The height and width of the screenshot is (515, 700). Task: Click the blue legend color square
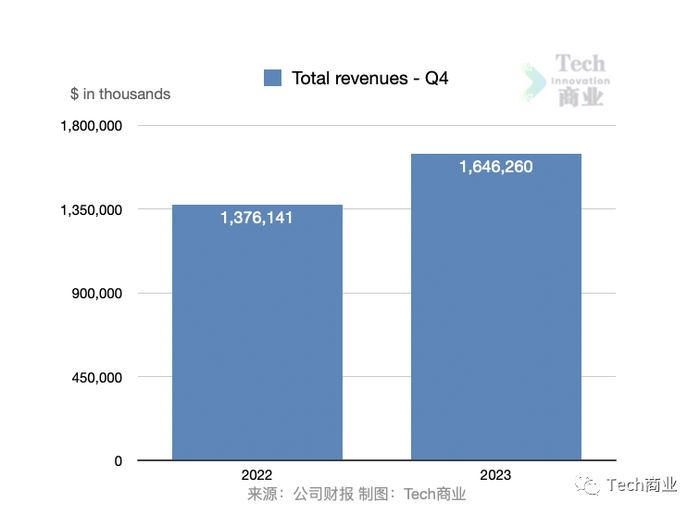(272, 78)
